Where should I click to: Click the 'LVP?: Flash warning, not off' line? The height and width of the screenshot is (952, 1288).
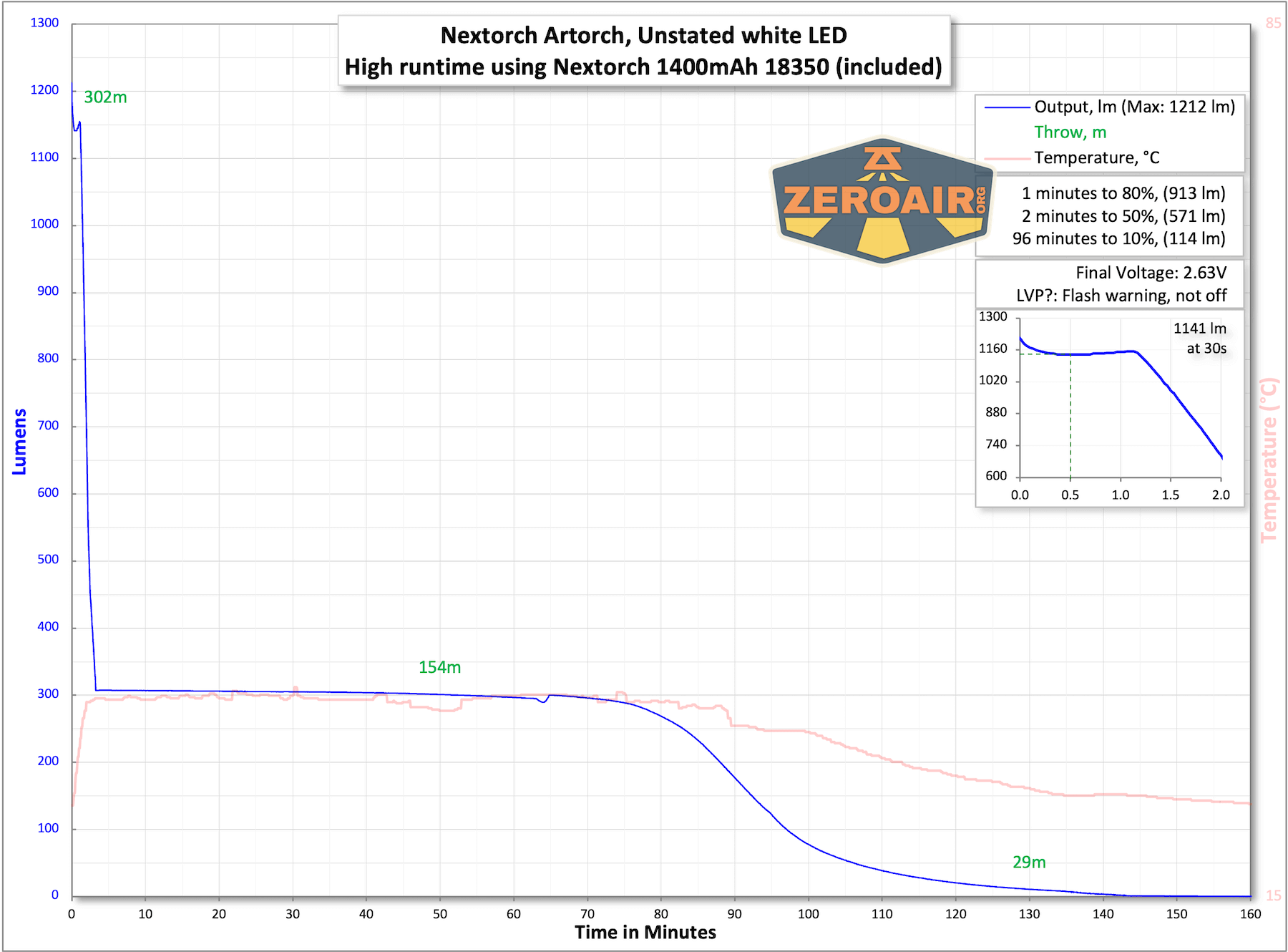(x=1121, y=296)
